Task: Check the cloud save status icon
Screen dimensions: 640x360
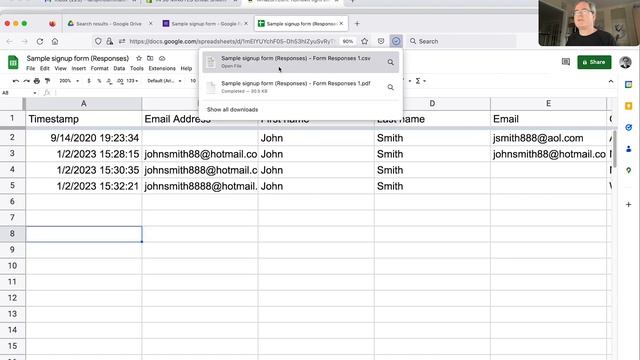Action: 162,58
